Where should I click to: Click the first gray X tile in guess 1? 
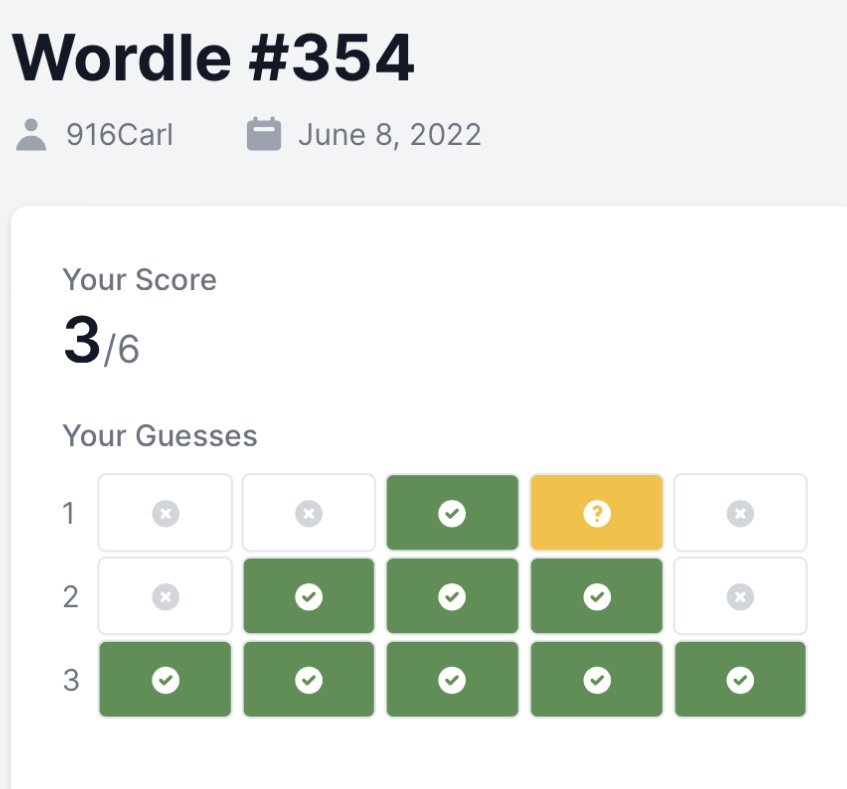[165, 512]
